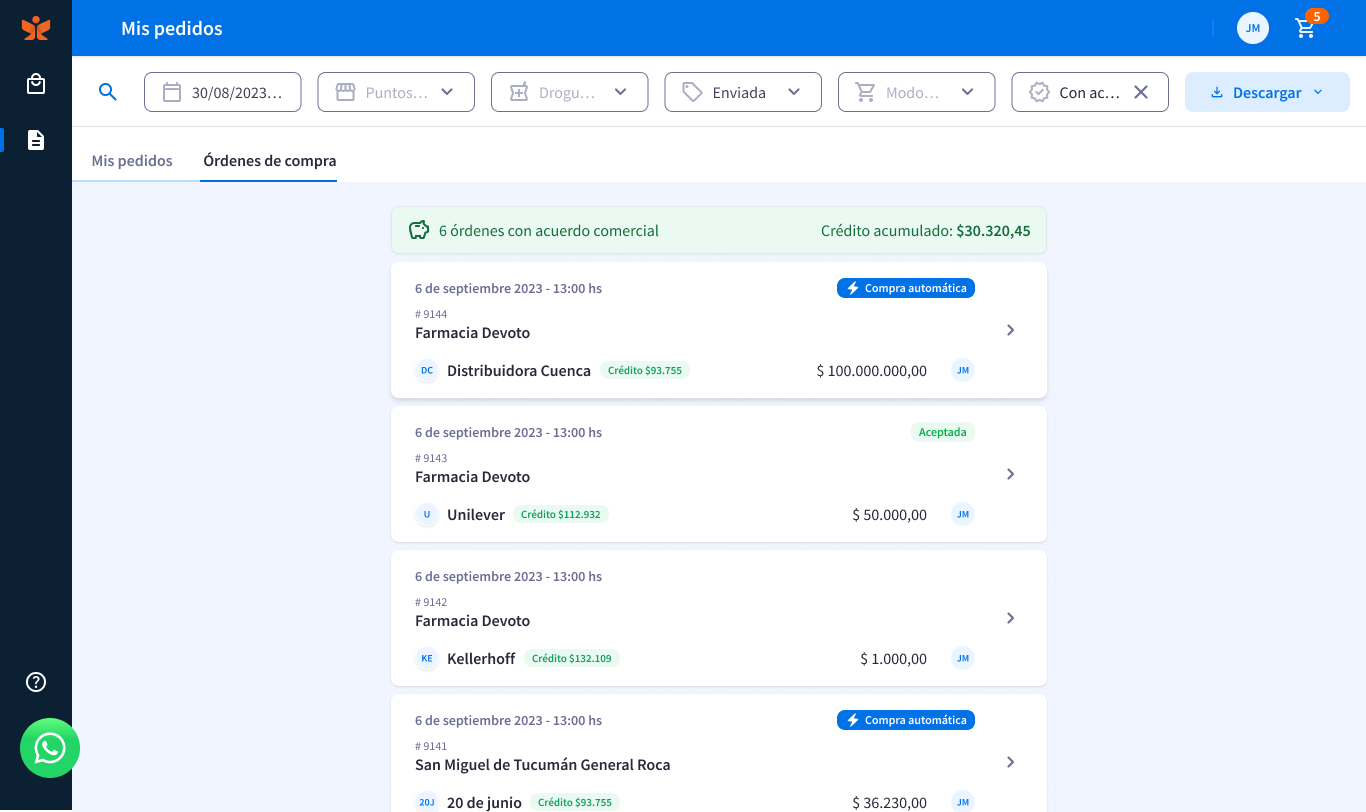Click the 'Mis pedidos' page title in the header
This screenshot has height=812, width=1366.
coord(172,28)
